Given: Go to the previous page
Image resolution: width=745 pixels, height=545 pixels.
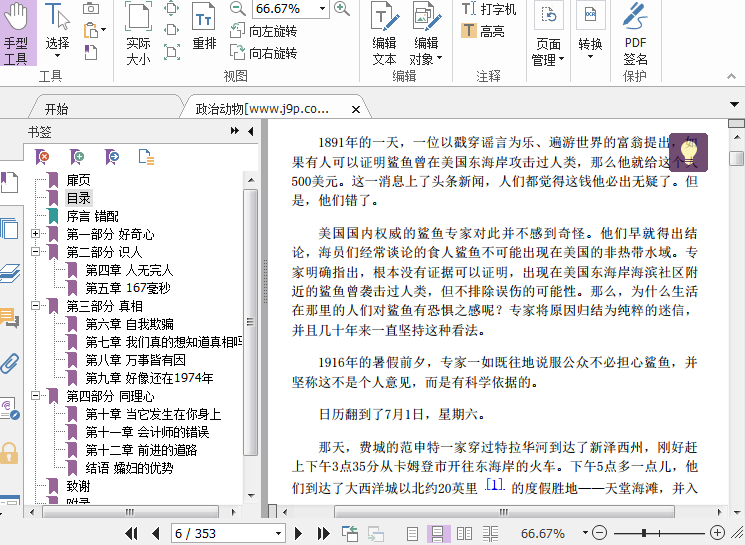Looking at the screenshot, I should (x=155, y=534).
